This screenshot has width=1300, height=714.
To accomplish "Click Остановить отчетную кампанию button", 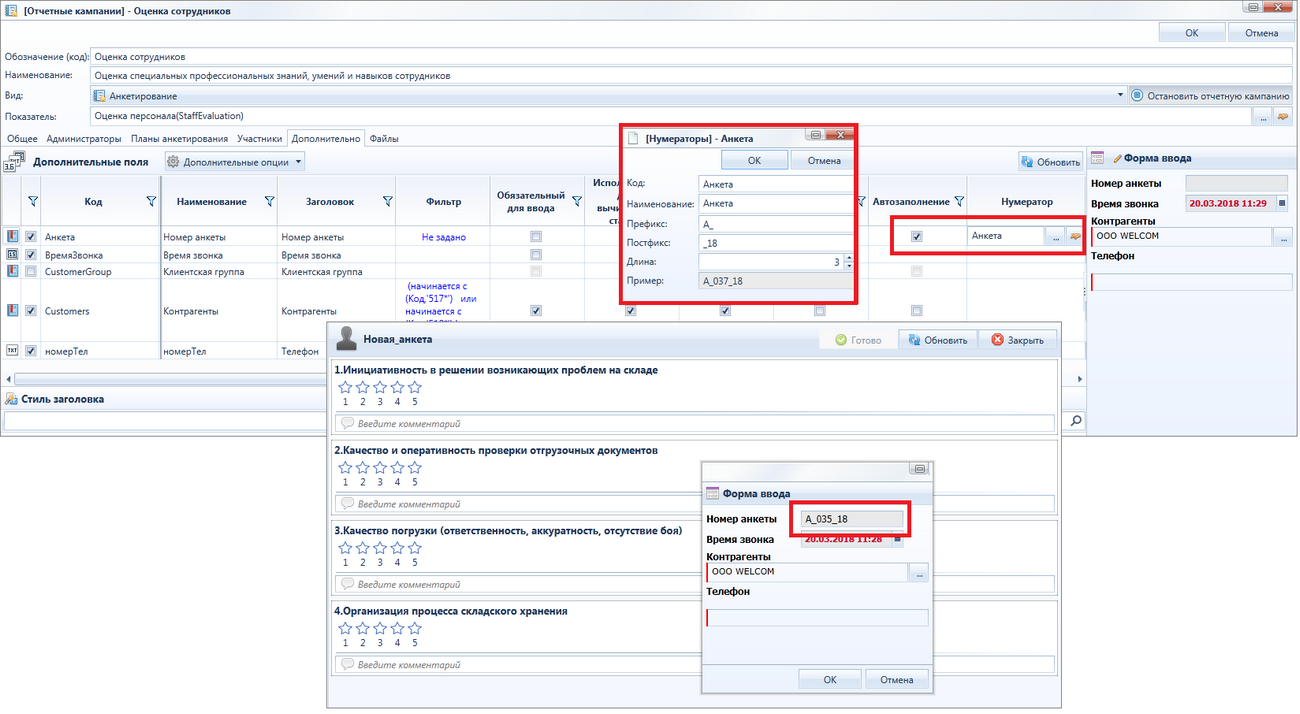I will tap(1210, 96).
